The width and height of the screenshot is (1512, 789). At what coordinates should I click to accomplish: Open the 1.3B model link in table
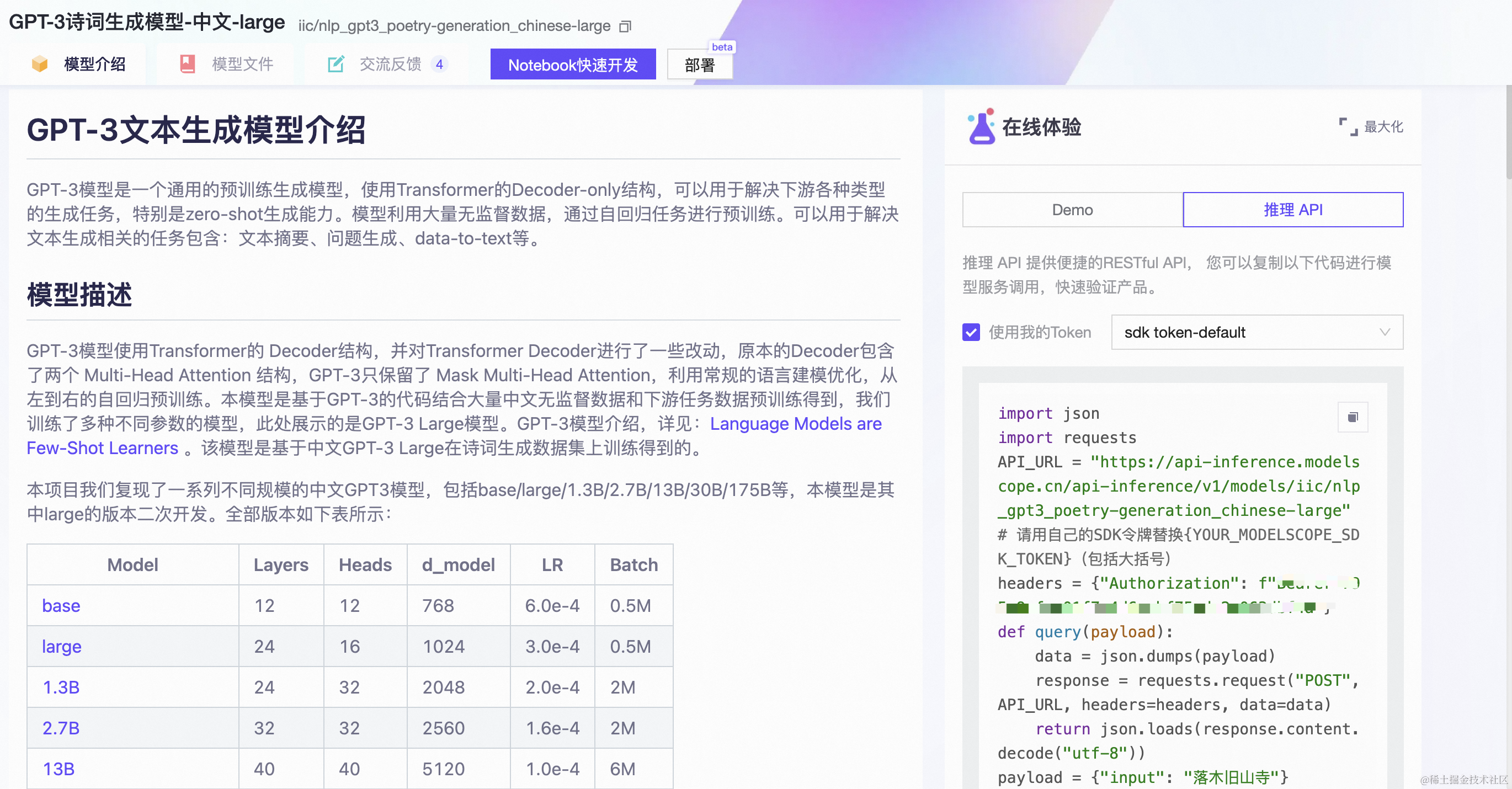(61, 687)
